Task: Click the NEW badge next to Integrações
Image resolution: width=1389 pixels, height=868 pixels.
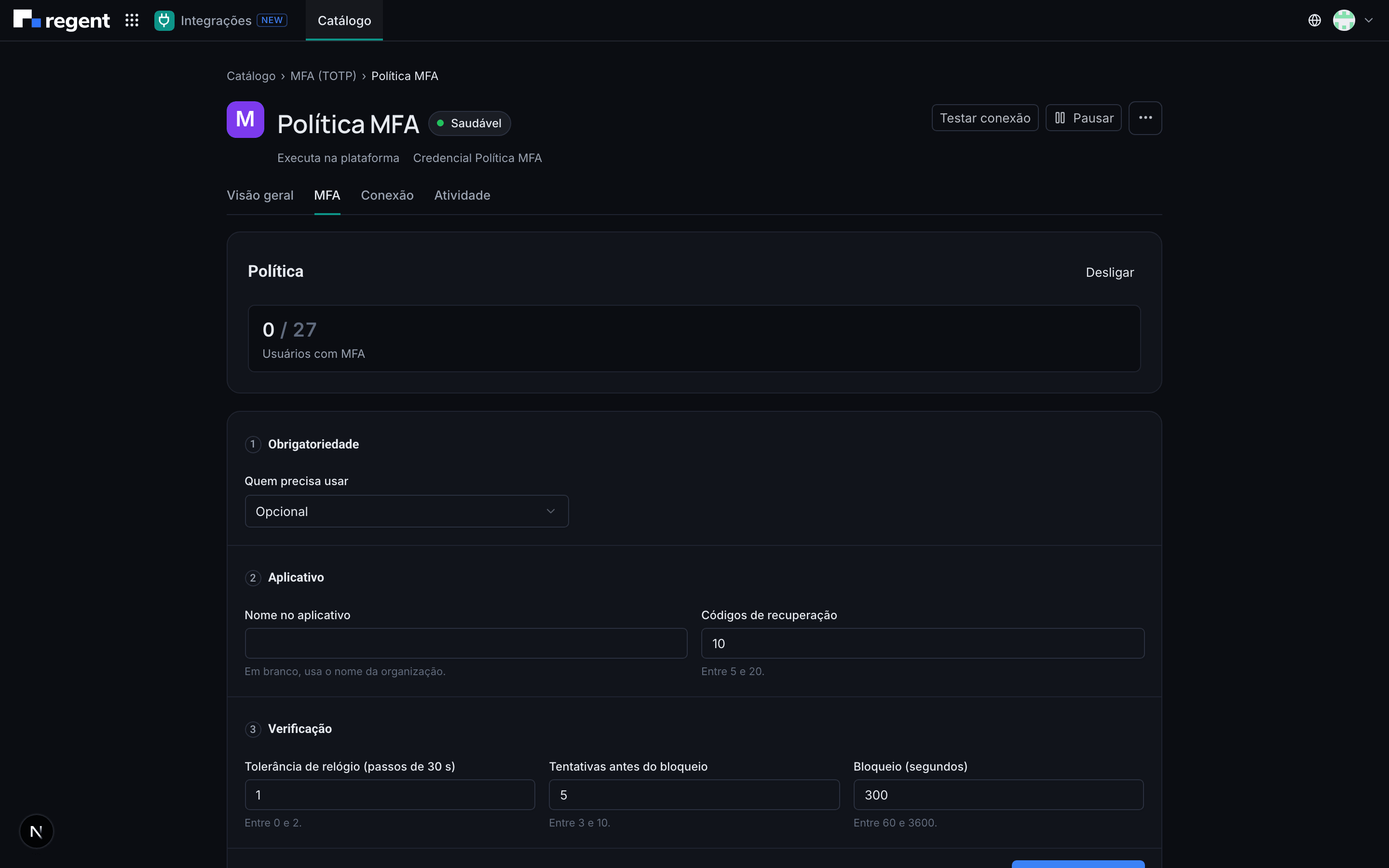Action: click(272, 20)
